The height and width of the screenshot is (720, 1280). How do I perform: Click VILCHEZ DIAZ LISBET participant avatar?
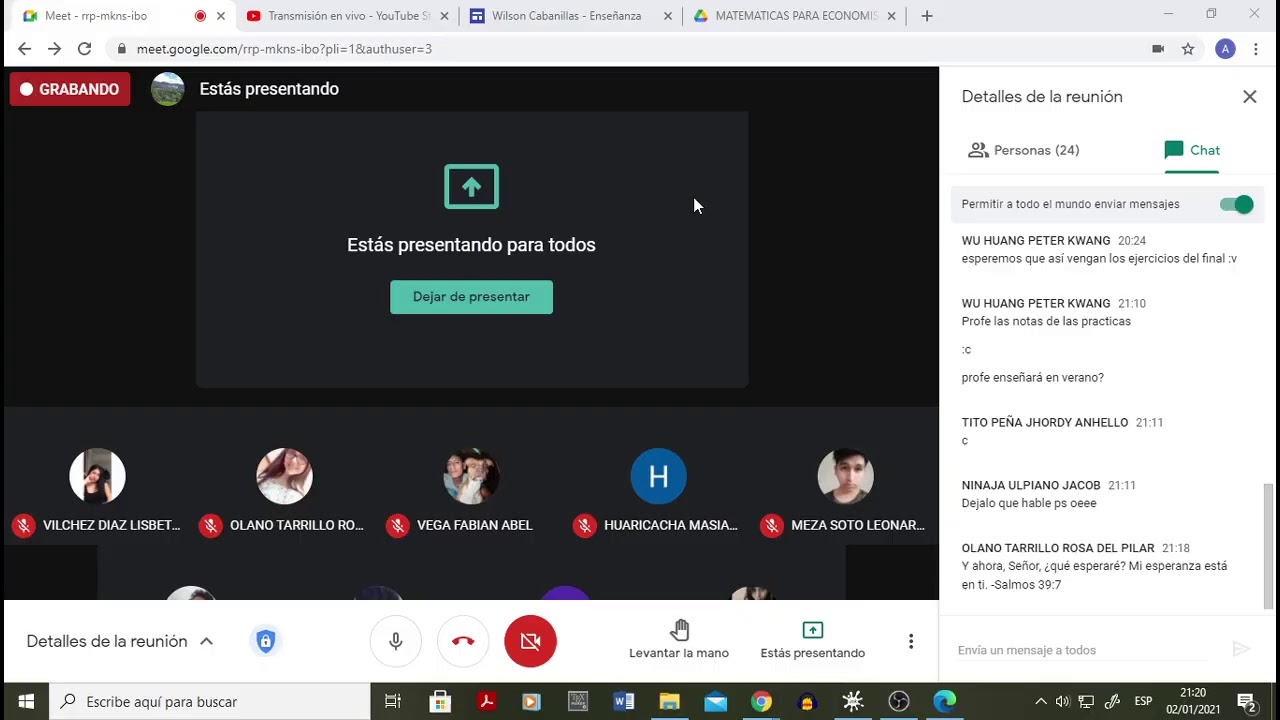pyautogui.click(x=97, y=476)
